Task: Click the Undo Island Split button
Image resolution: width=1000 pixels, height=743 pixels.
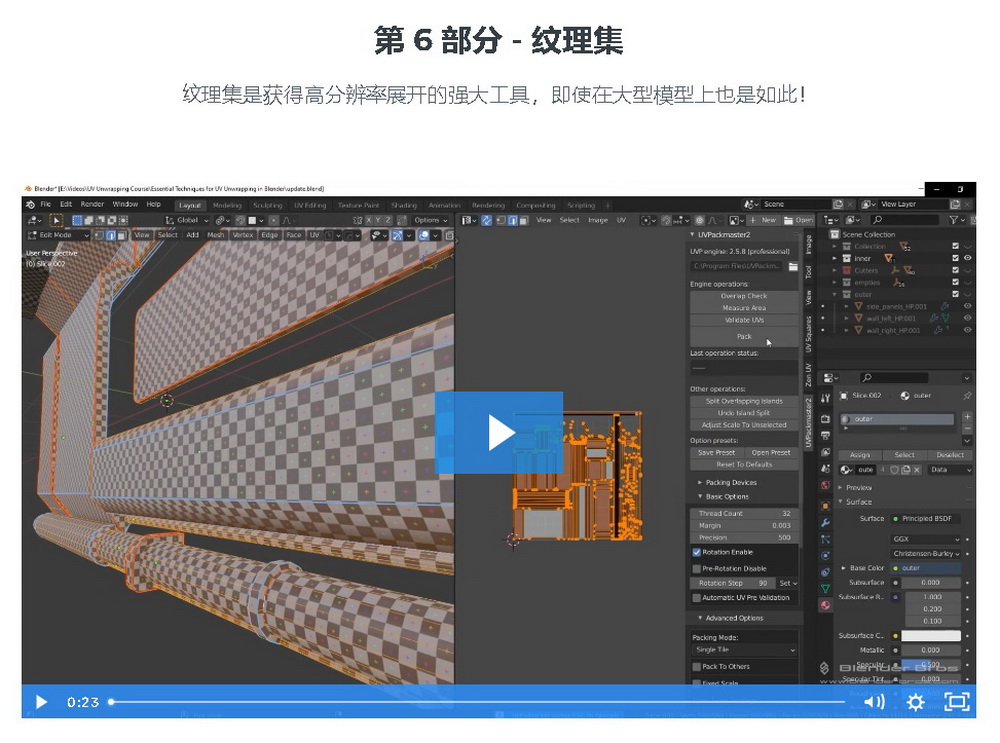Action: click(744, 413)
